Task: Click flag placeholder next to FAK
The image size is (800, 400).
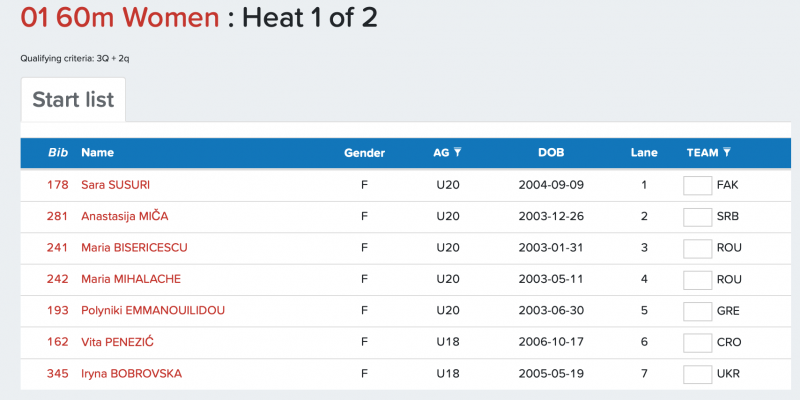Action: (x=697, y=185)
